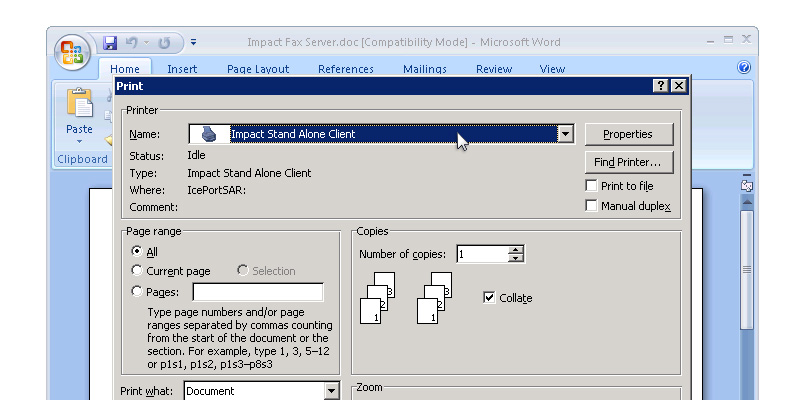Switch to the Page Layout tab
The image size is (800, 400).
[258, 69]
